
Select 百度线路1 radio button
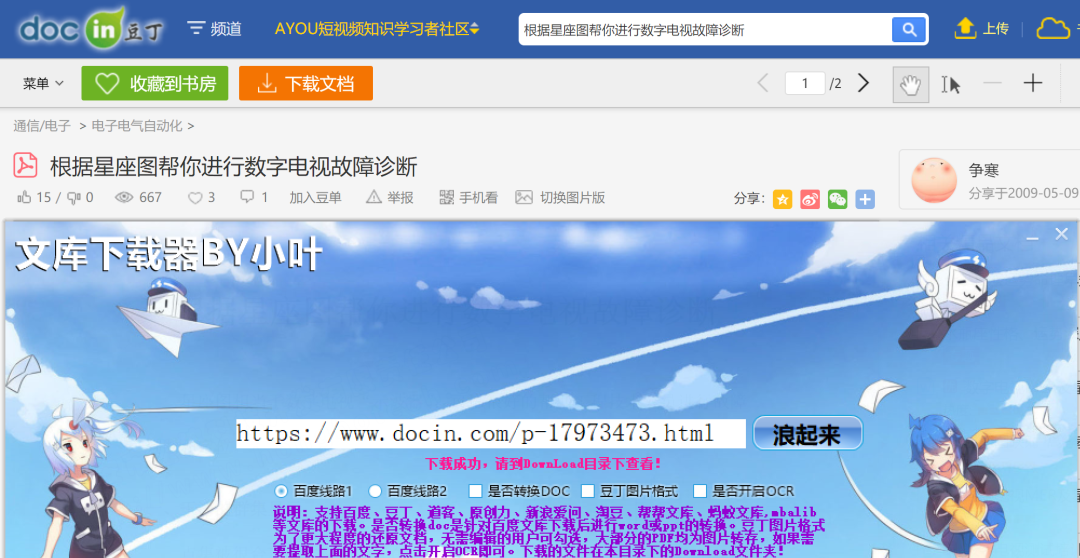pyautogui.click(x=281, y=491)
